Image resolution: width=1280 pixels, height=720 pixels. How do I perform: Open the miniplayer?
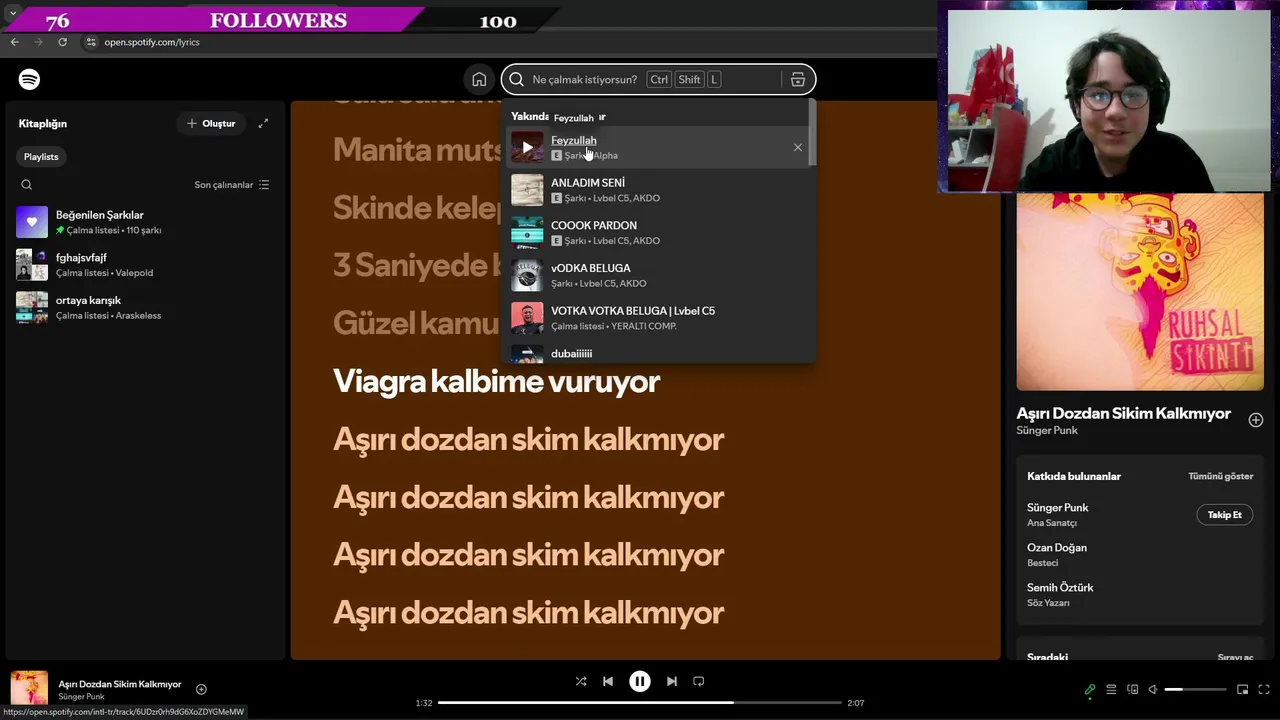pos(1242,689)
